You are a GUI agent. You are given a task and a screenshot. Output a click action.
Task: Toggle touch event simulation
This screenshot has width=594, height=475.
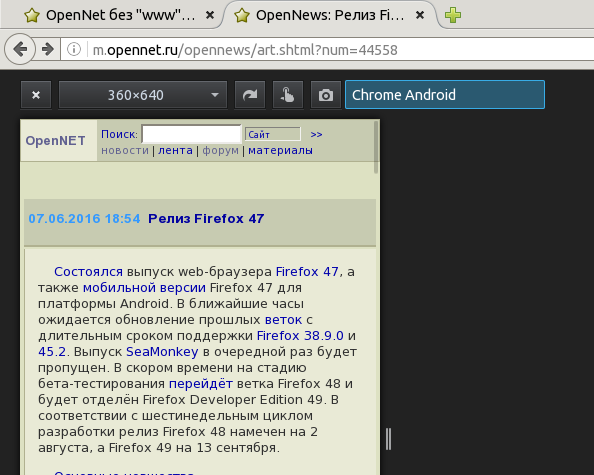(x=288, y=95)
